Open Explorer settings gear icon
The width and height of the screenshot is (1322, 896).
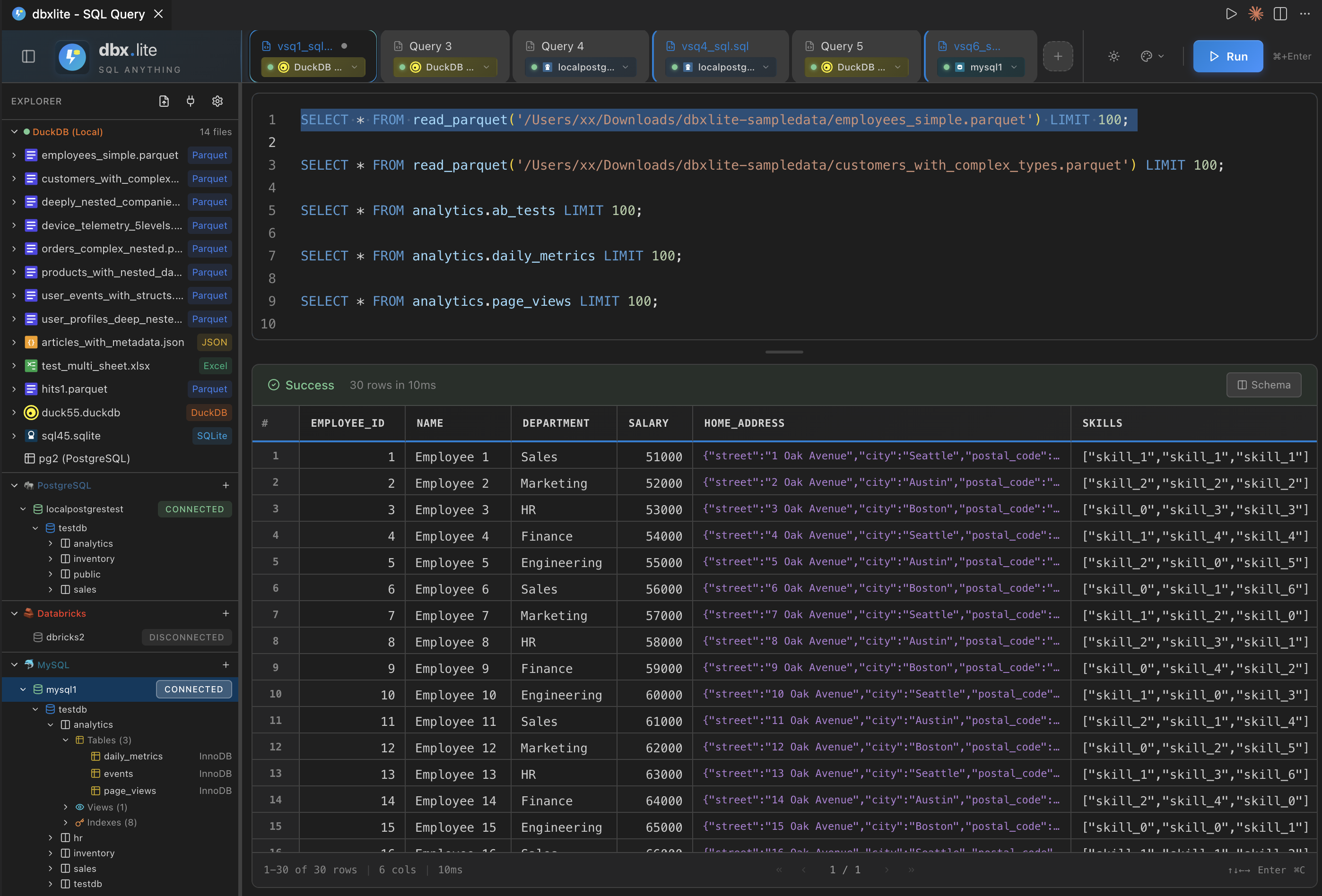[218, 101]
